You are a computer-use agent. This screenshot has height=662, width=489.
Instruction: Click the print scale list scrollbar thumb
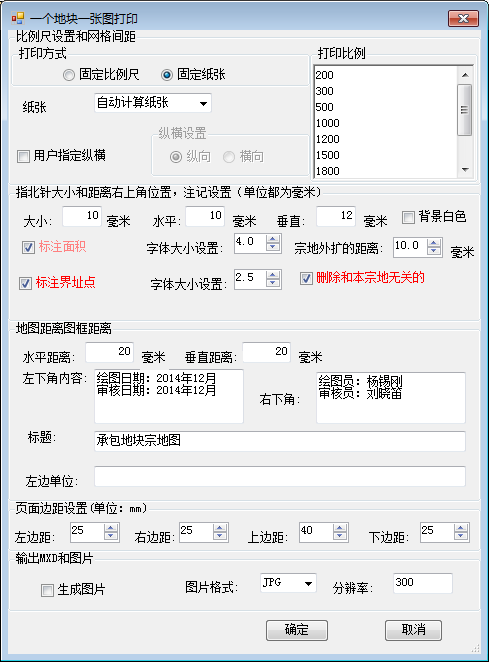click(465, 110)
